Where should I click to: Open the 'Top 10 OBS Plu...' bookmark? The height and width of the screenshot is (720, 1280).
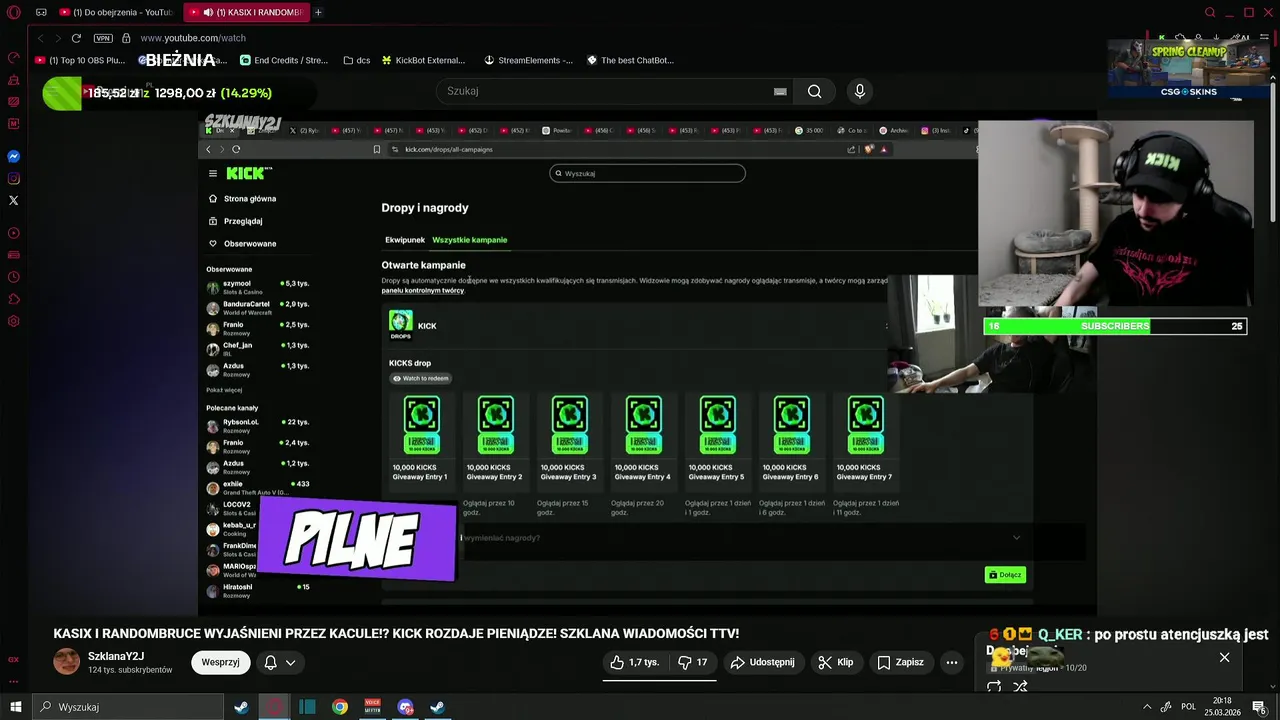coord(80,60)
